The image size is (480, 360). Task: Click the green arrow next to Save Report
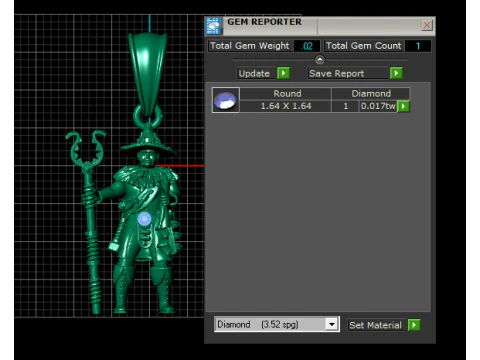click(x=396, y=73)
